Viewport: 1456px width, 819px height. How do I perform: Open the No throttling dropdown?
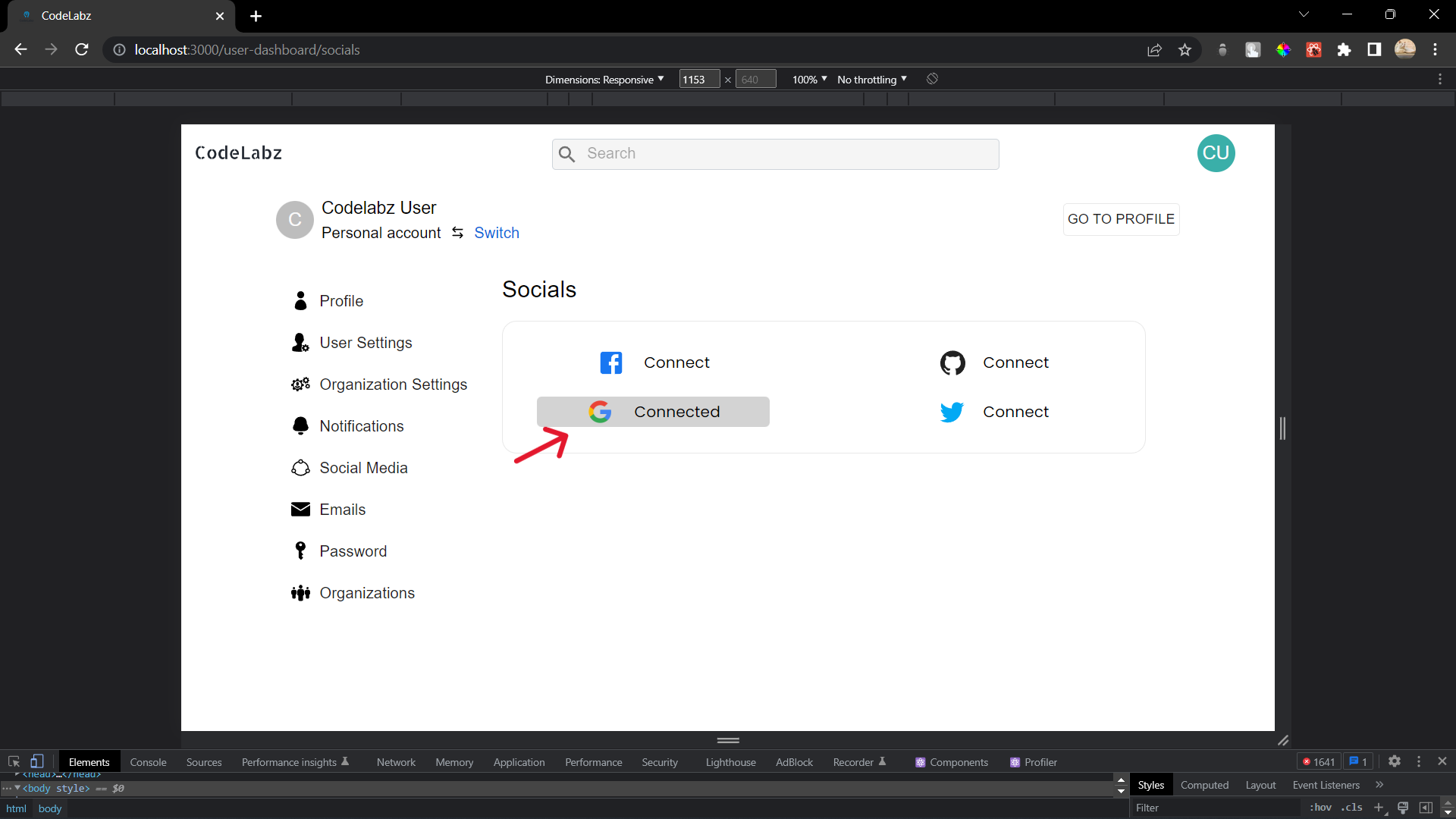(x=871, y=79)
